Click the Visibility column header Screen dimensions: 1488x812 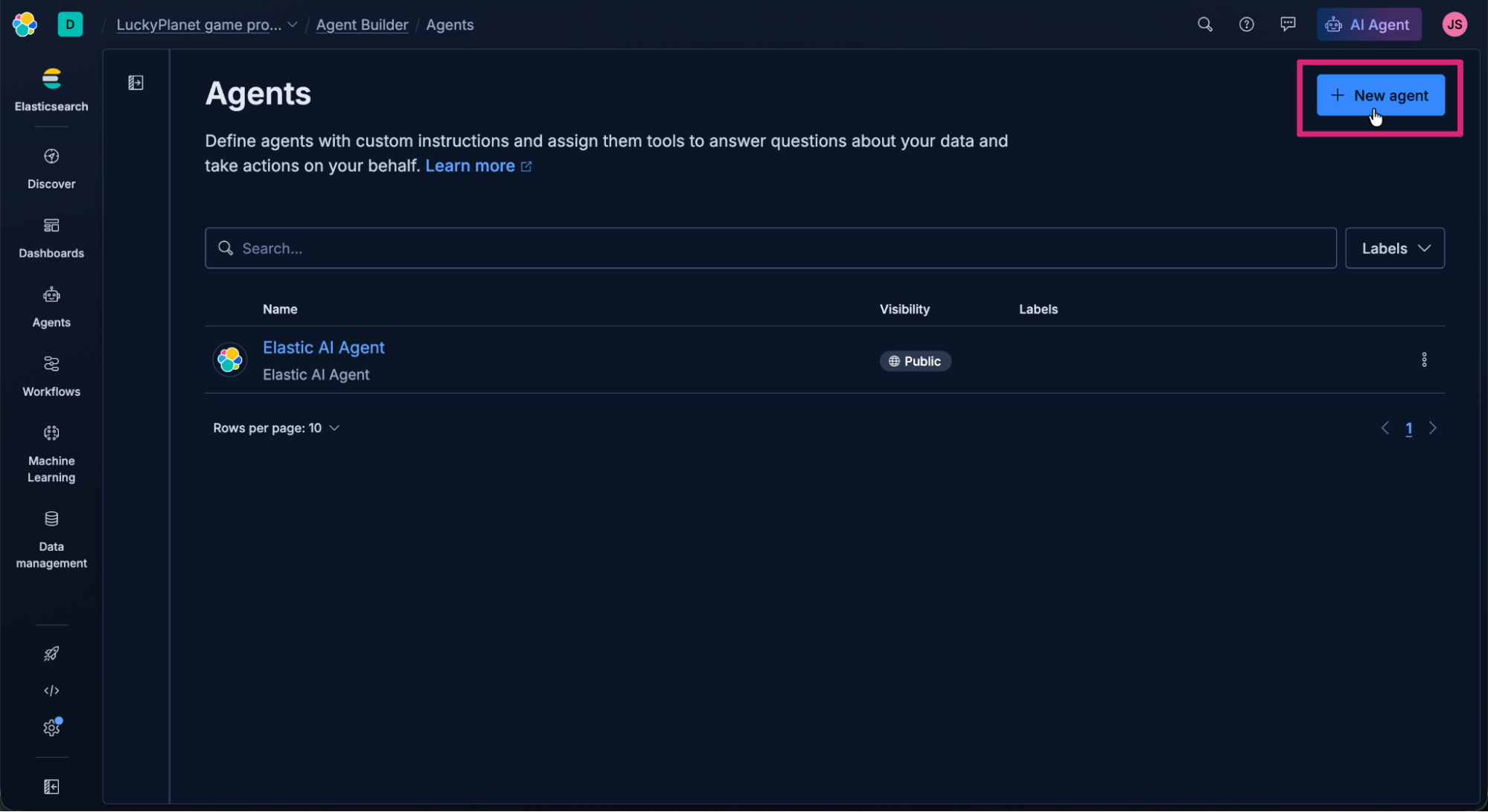coord(904,309)
